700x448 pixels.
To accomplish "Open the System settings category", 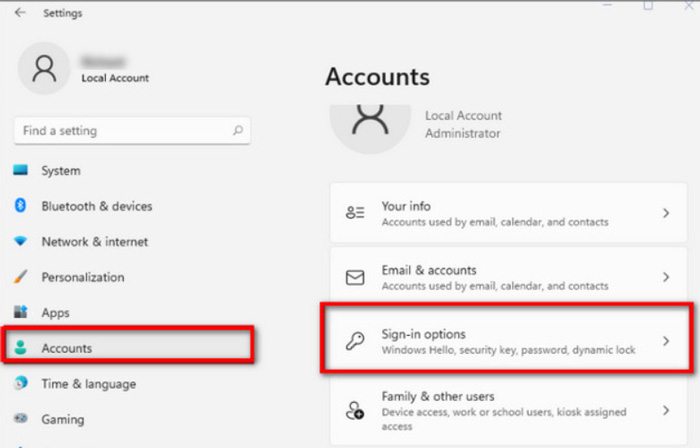I will pyautogui.click(x=61, y=170).
